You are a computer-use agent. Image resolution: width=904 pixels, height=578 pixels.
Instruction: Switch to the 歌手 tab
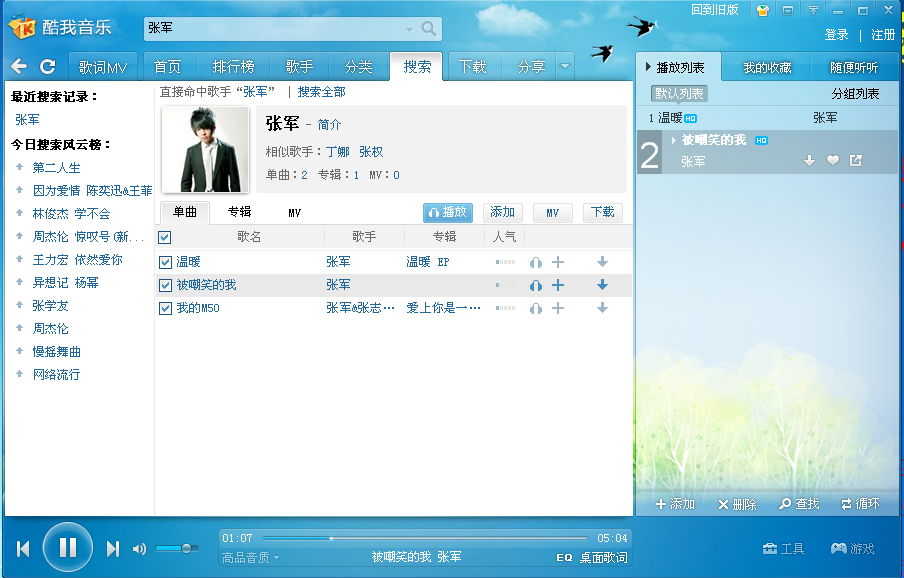click(x=299, y=67)
